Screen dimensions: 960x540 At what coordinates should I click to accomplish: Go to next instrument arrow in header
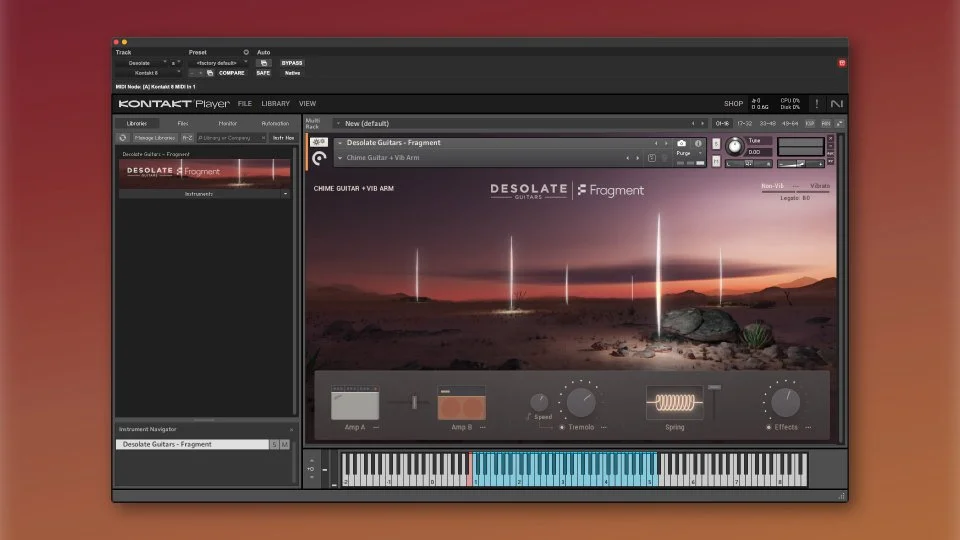[666, 143]
